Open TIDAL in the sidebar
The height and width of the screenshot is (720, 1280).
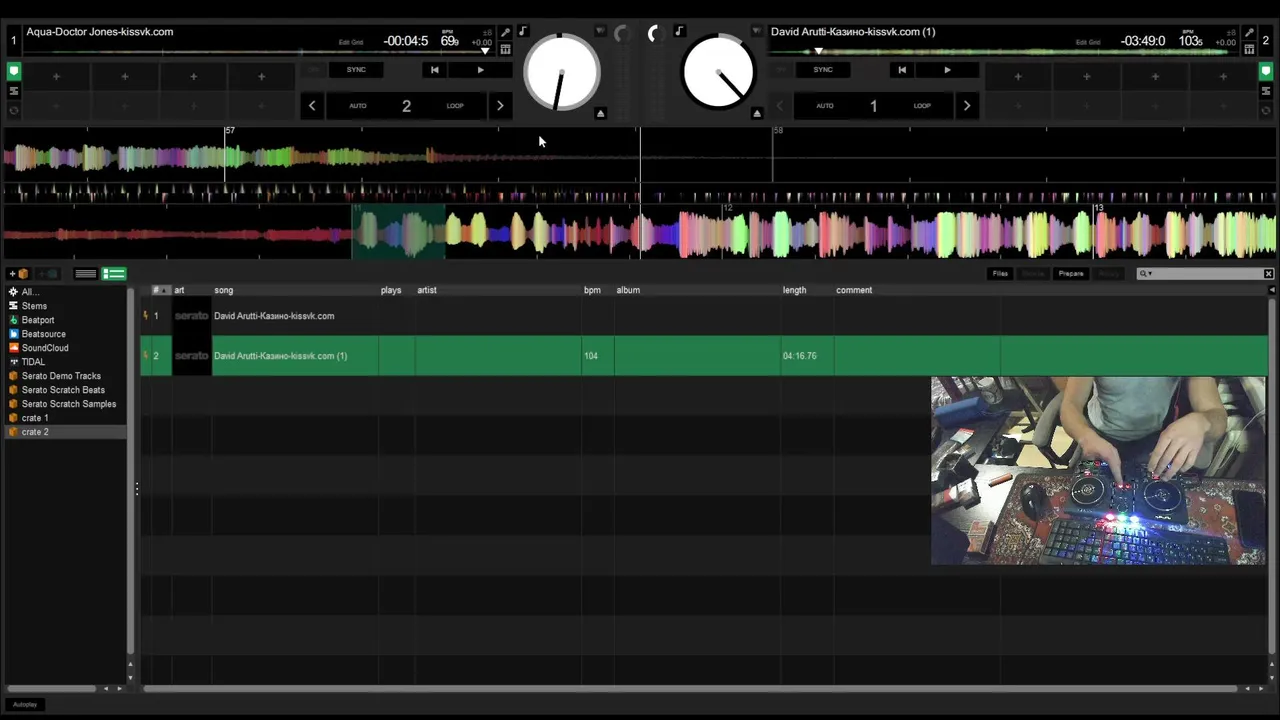pos(33,362)
